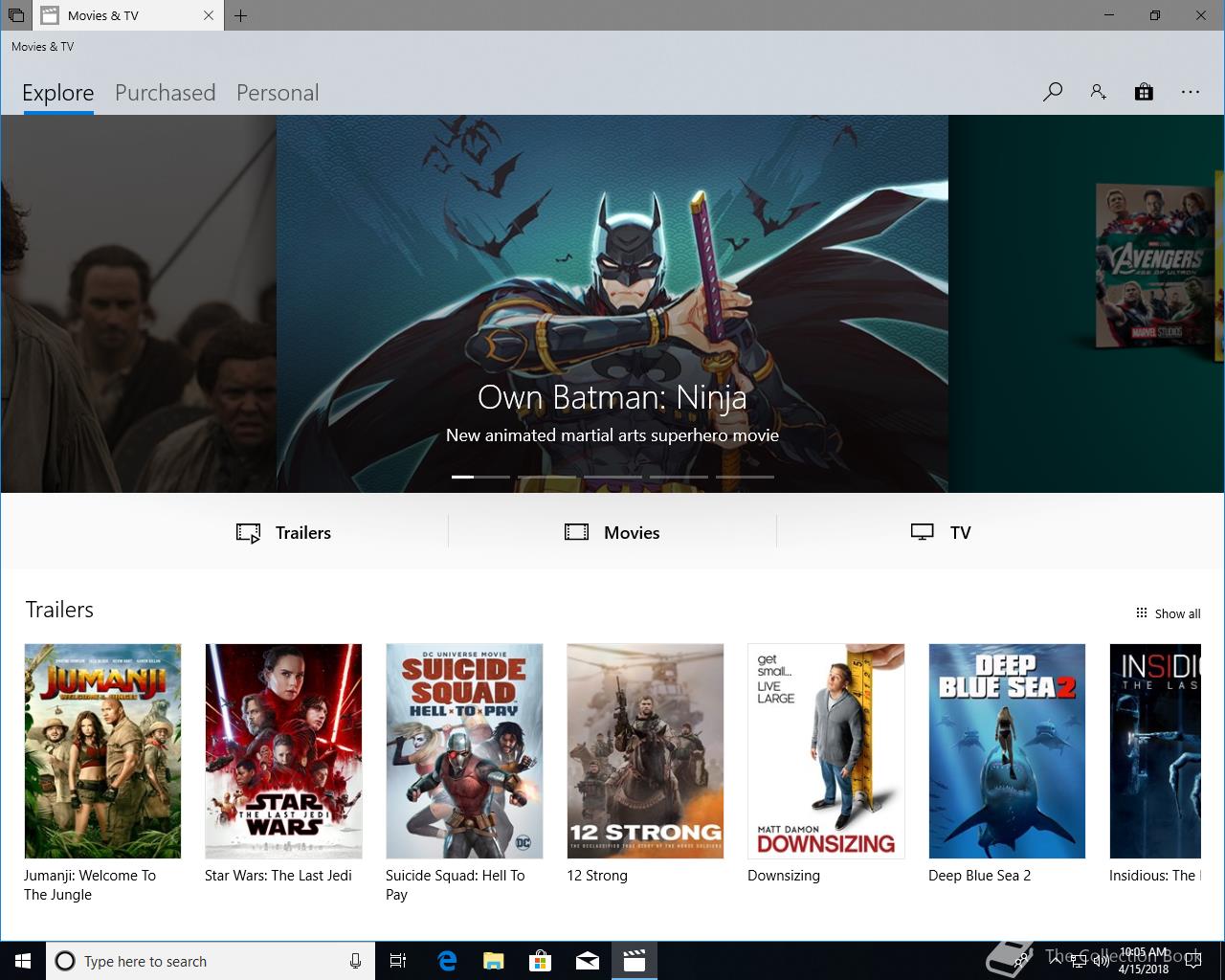Click the '12 Strong' title text
The image size is (1225, 980).
(x=597, y=876)
